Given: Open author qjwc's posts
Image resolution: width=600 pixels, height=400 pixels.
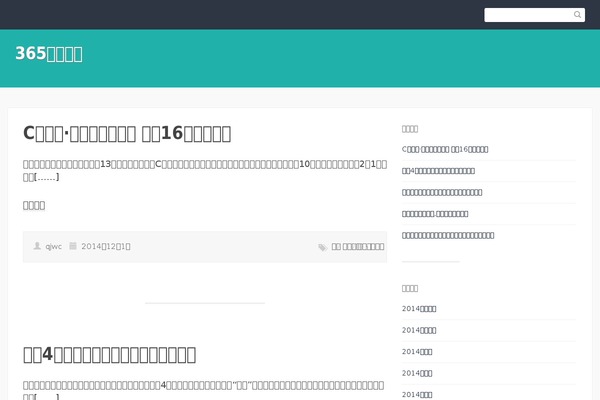Looking at the screenshot, I should [54, 247].
